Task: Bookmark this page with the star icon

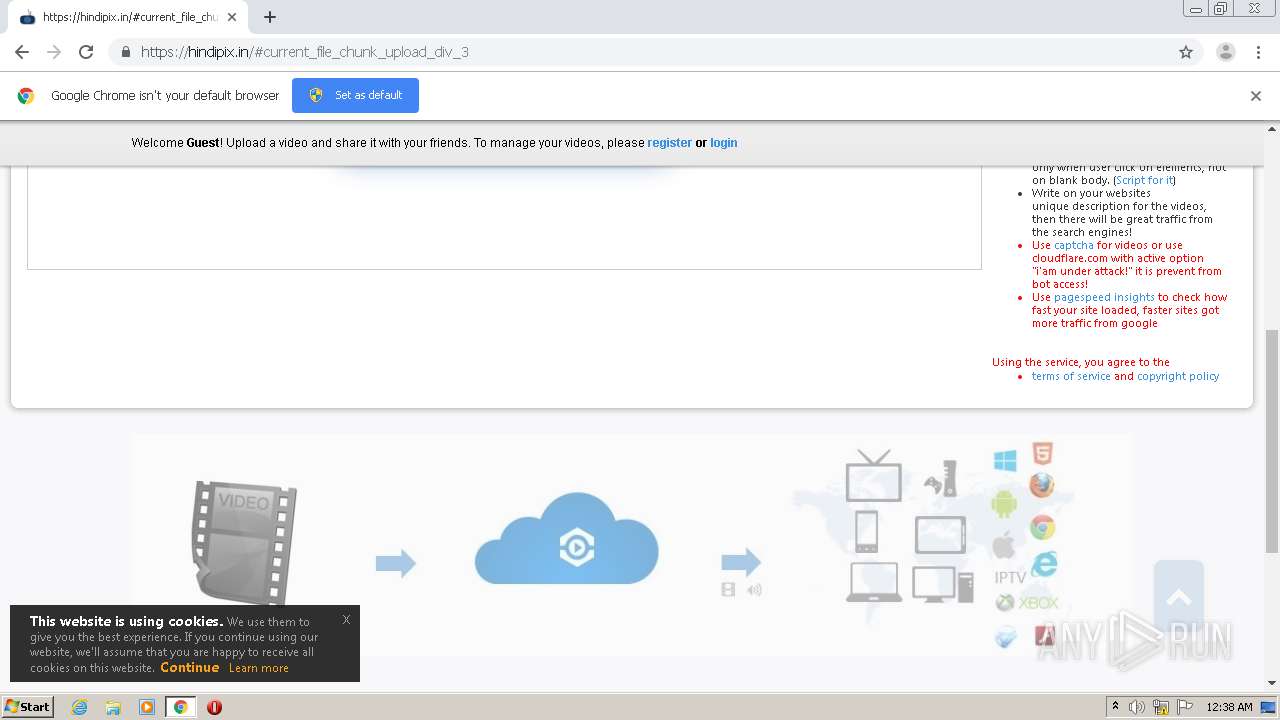Action: click(x=1186, y=52)
